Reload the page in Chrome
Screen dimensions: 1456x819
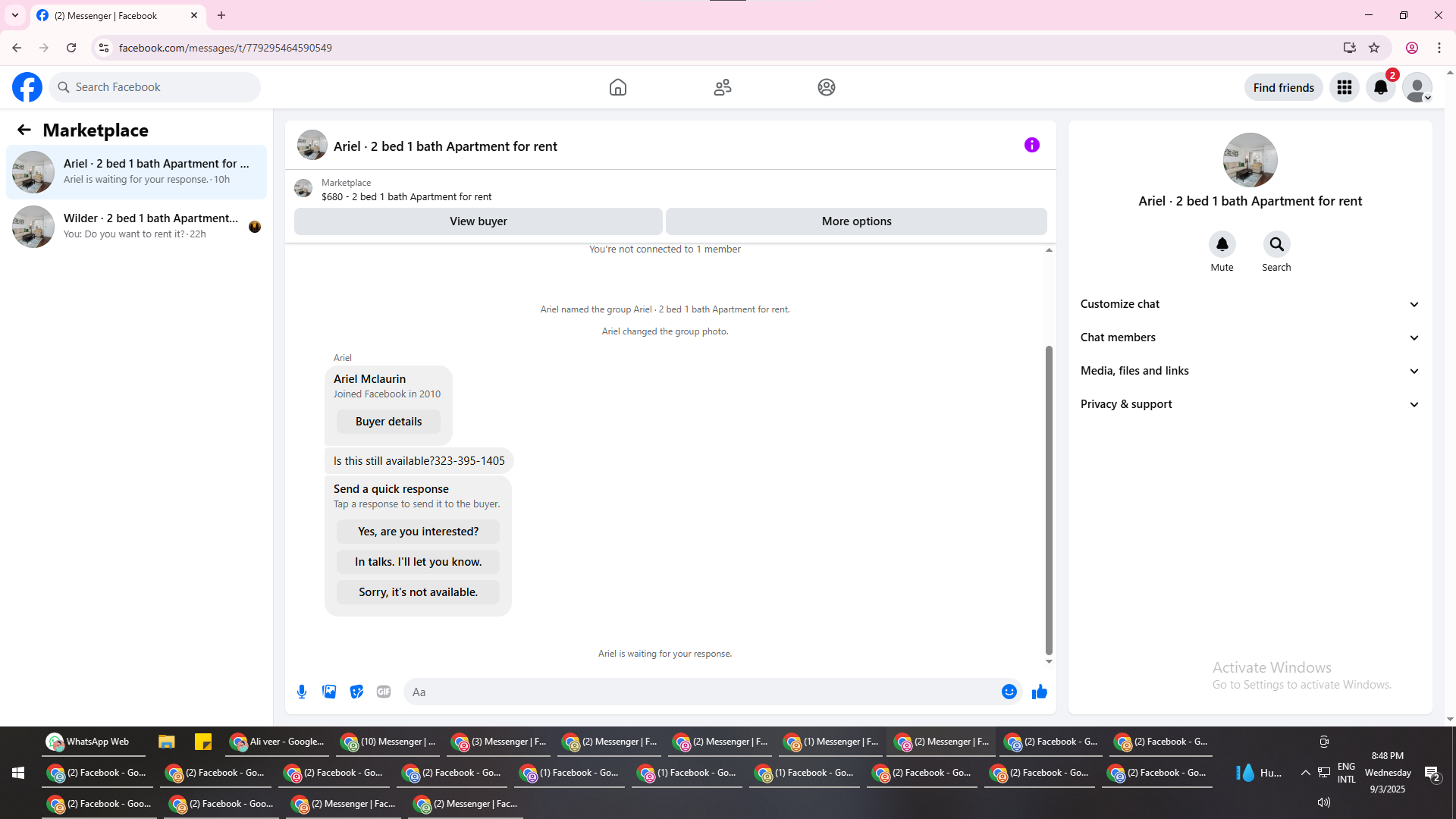tap(71, 48)
